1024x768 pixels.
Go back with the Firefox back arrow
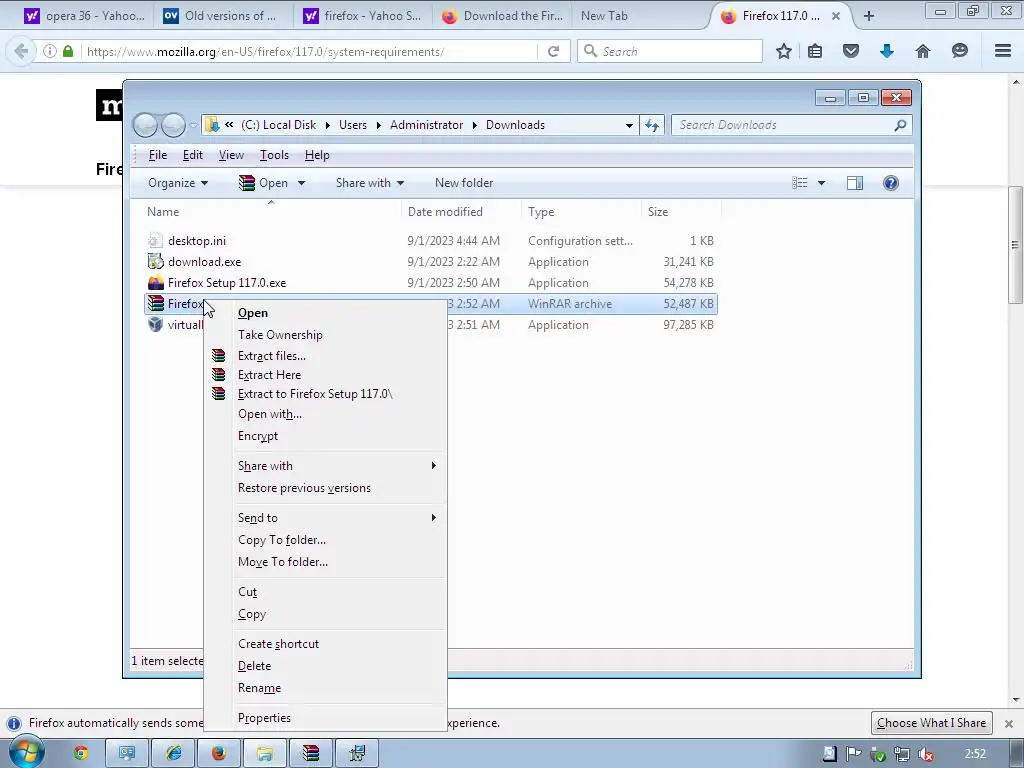pyautogui.click(x=21, y=51)
